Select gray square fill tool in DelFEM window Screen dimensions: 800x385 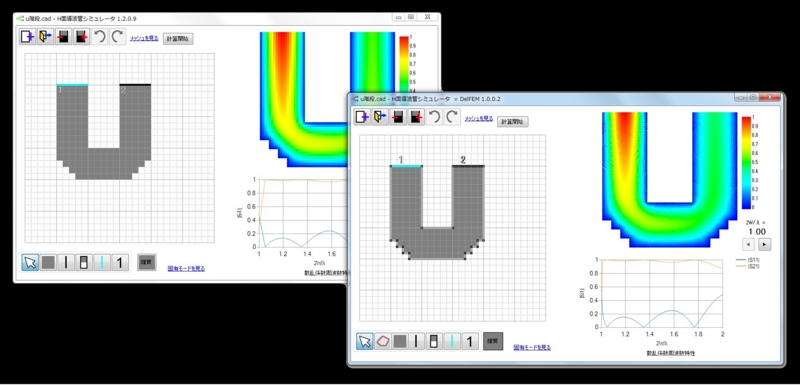click(400, 341)
